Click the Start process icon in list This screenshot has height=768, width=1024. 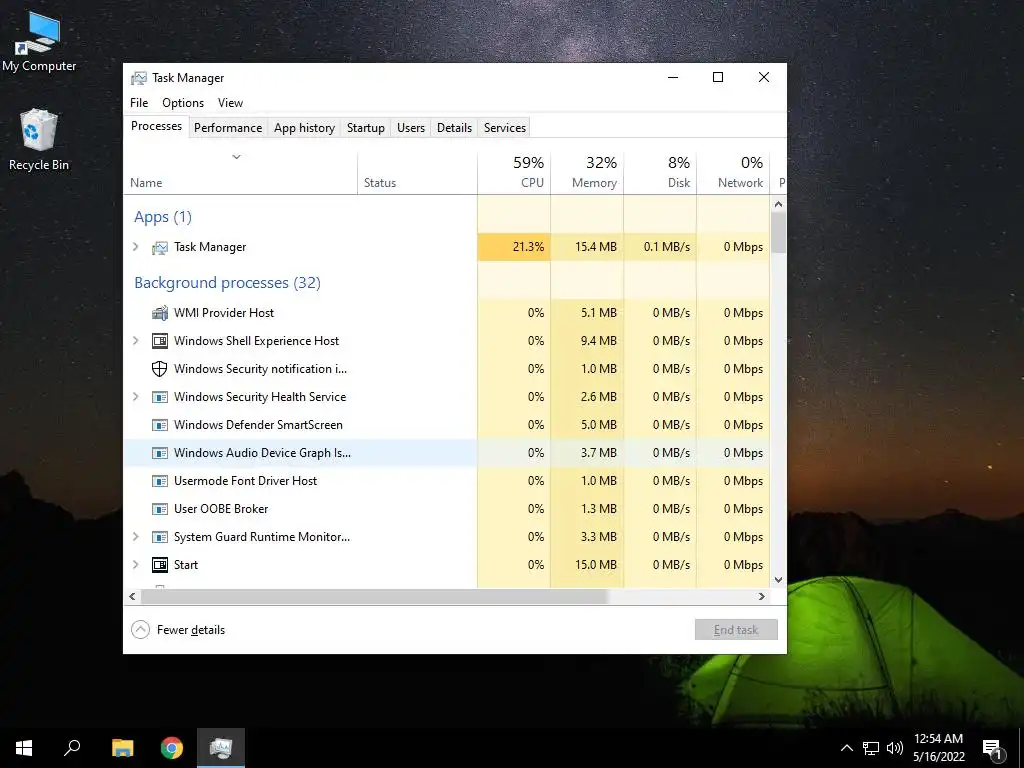click(159, 565)
